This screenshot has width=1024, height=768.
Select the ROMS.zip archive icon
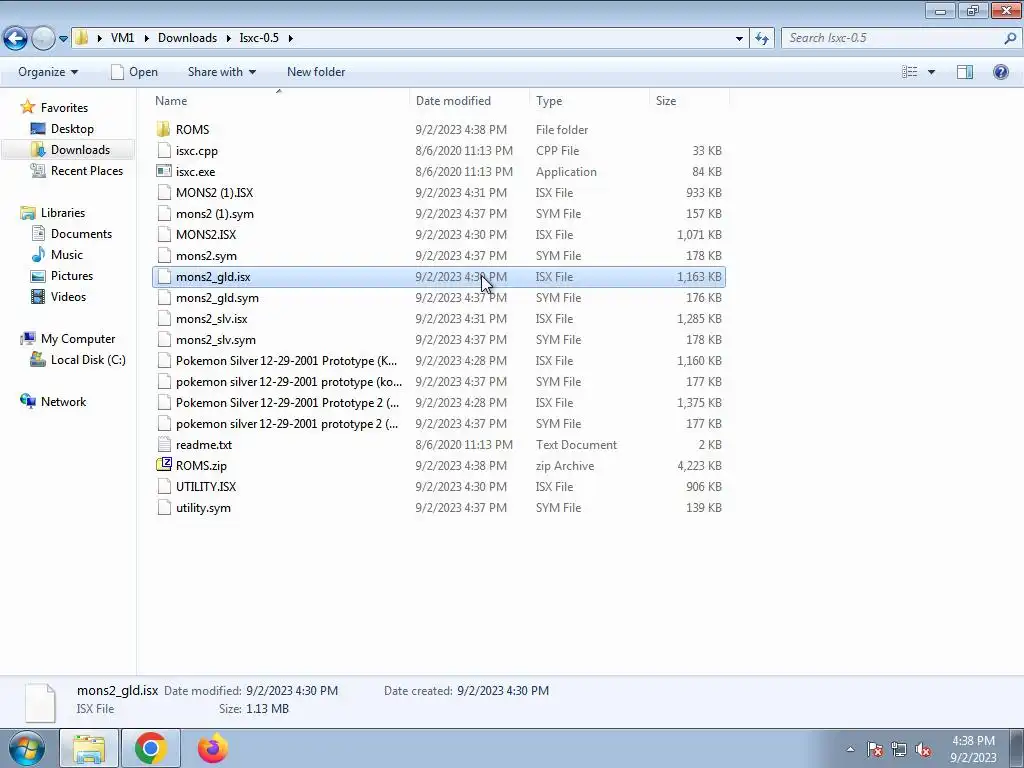pyautogui.click(x=163, y=465)
